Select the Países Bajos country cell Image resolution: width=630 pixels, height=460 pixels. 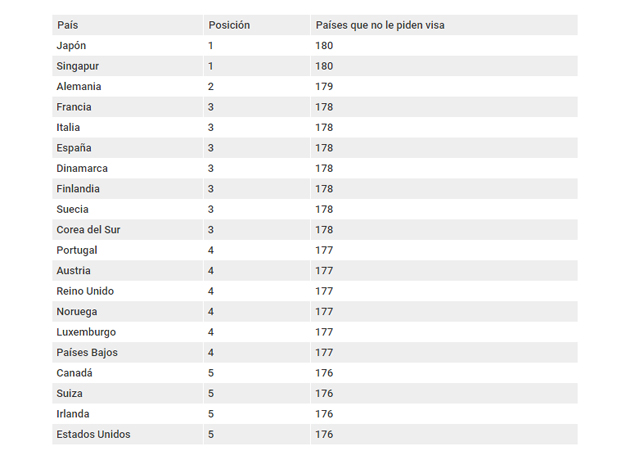click(86, 353)
